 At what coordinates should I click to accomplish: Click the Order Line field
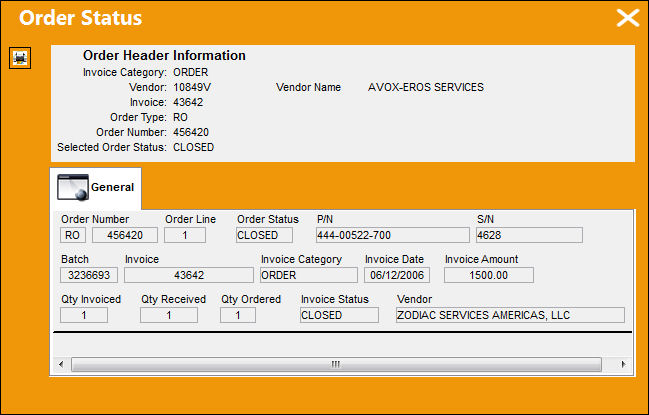185,235
